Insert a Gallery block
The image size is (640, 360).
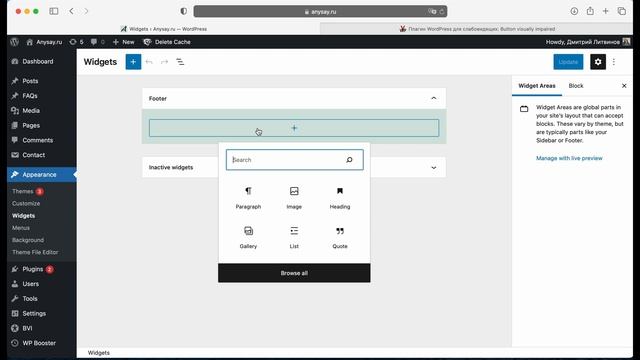pyautogui.click(x=248, y=238)
